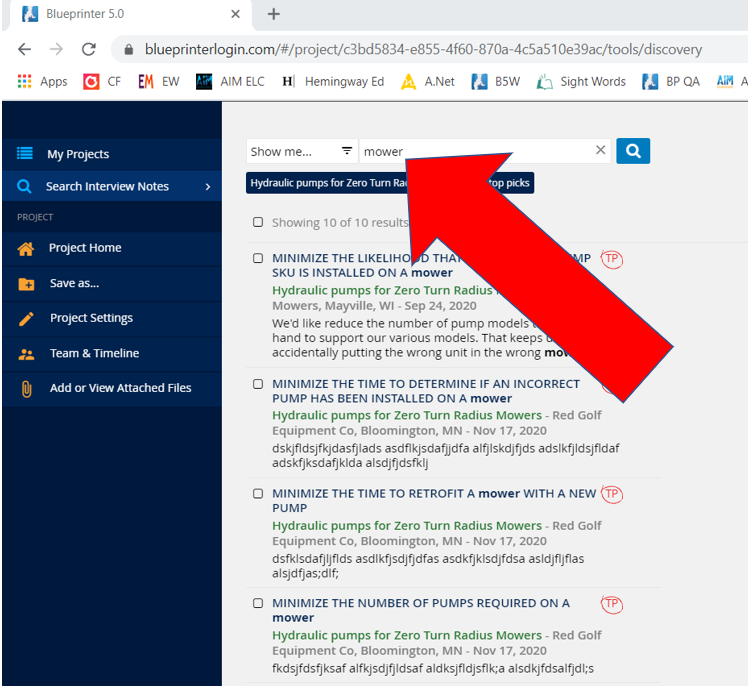
Task: Click the padlock site info icon
Action: 128,50
